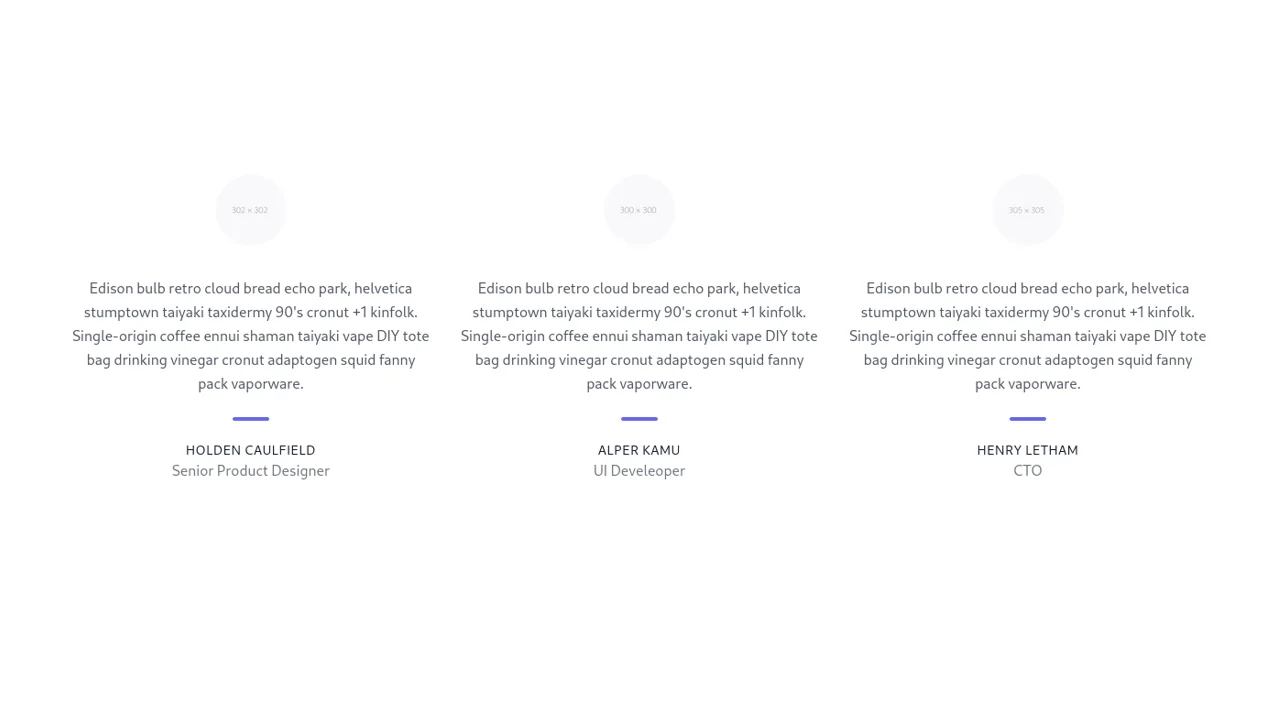This screenshot has height=720, width=1280.
Task: Open Henry Letham's 305 × 305 avatar image
Action: coord(1027,210)
